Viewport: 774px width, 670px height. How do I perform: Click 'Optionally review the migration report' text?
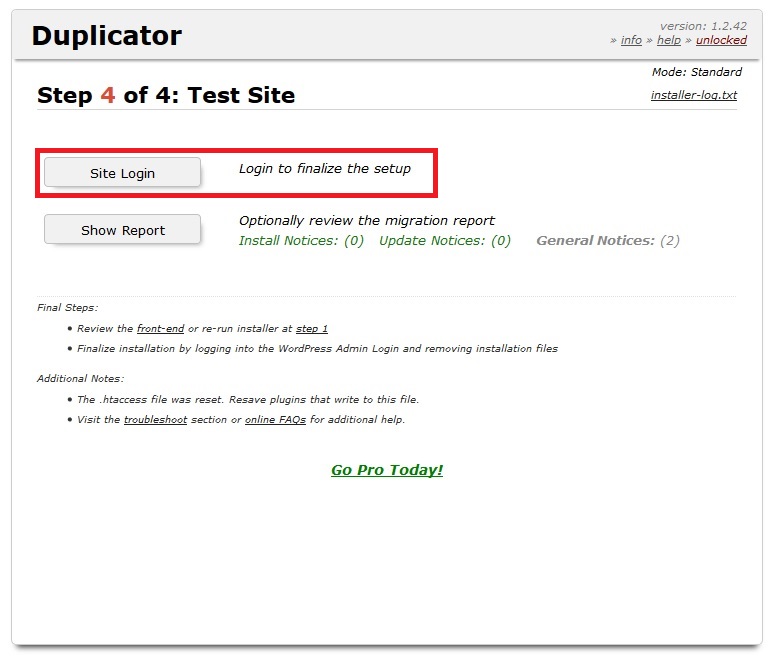[x=367, y=221]
